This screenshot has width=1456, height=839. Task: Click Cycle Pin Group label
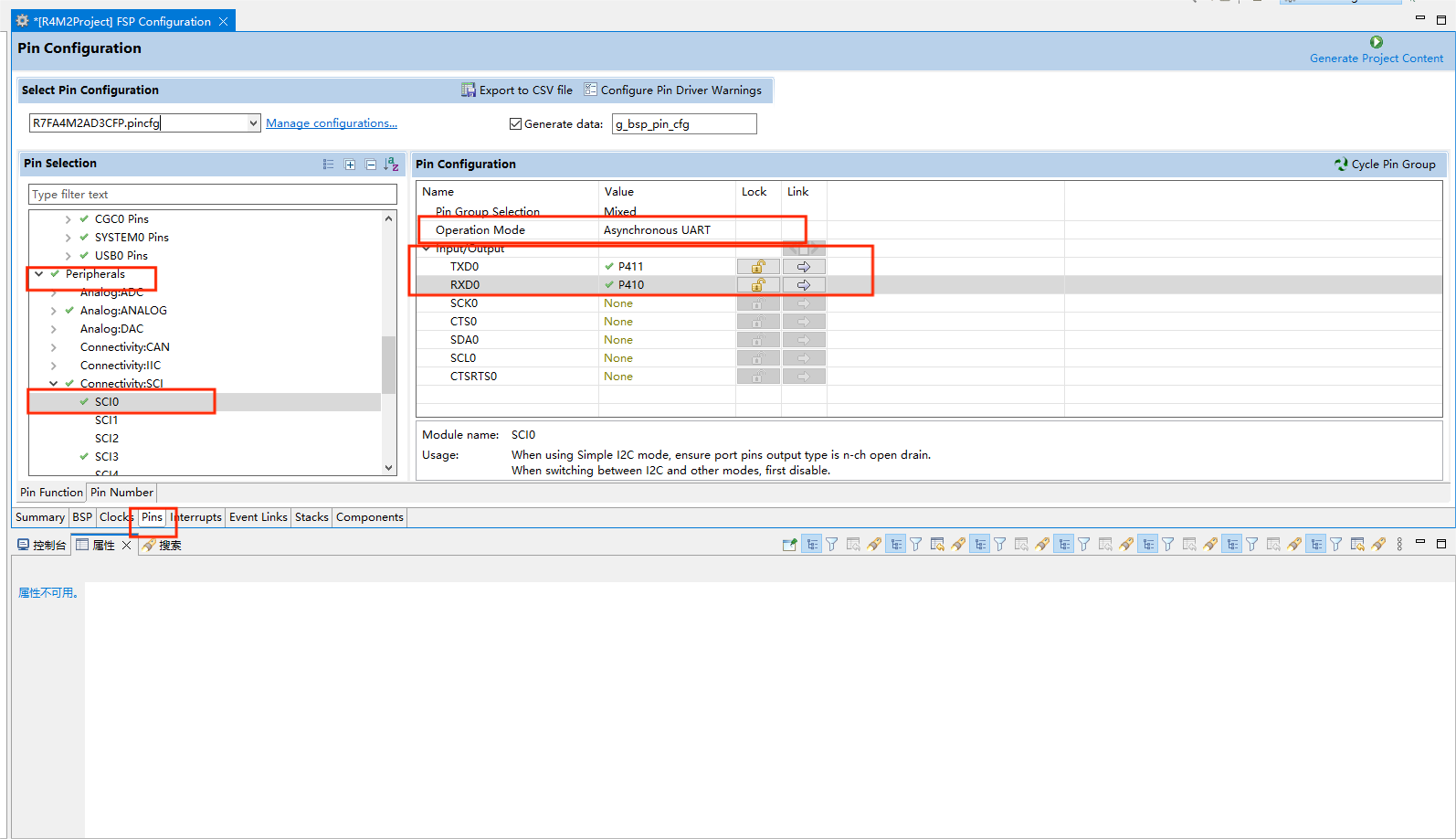tap(1393, 165)
